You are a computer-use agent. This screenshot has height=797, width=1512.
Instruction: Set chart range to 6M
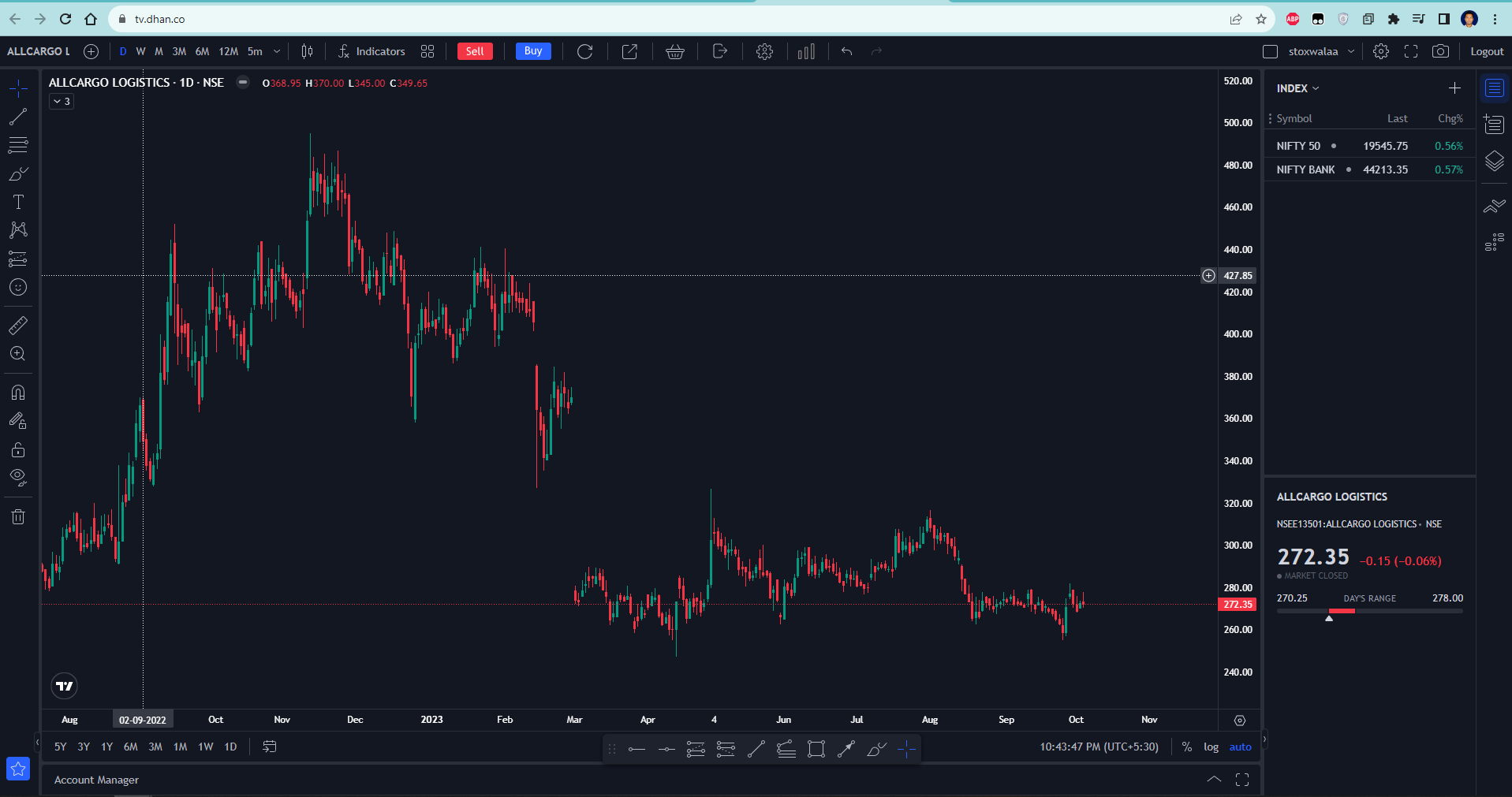pyautogui.click(x=131, y=747)
